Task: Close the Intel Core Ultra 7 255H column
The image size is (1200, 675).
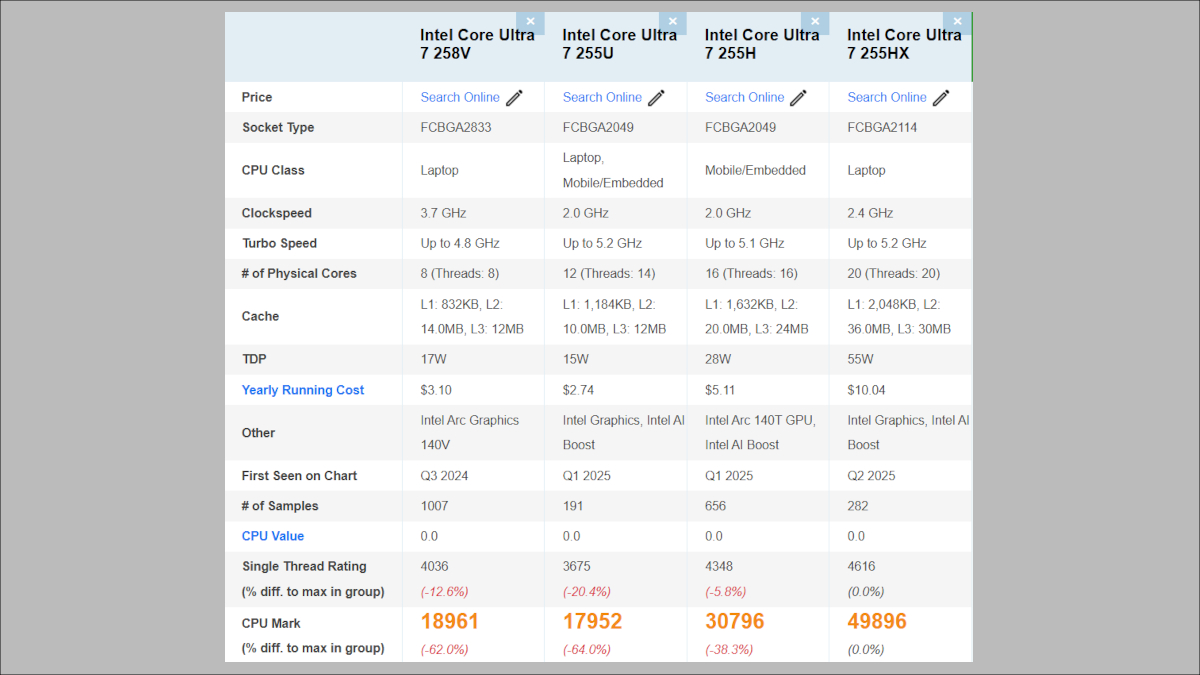Action: tap(815, 22)
